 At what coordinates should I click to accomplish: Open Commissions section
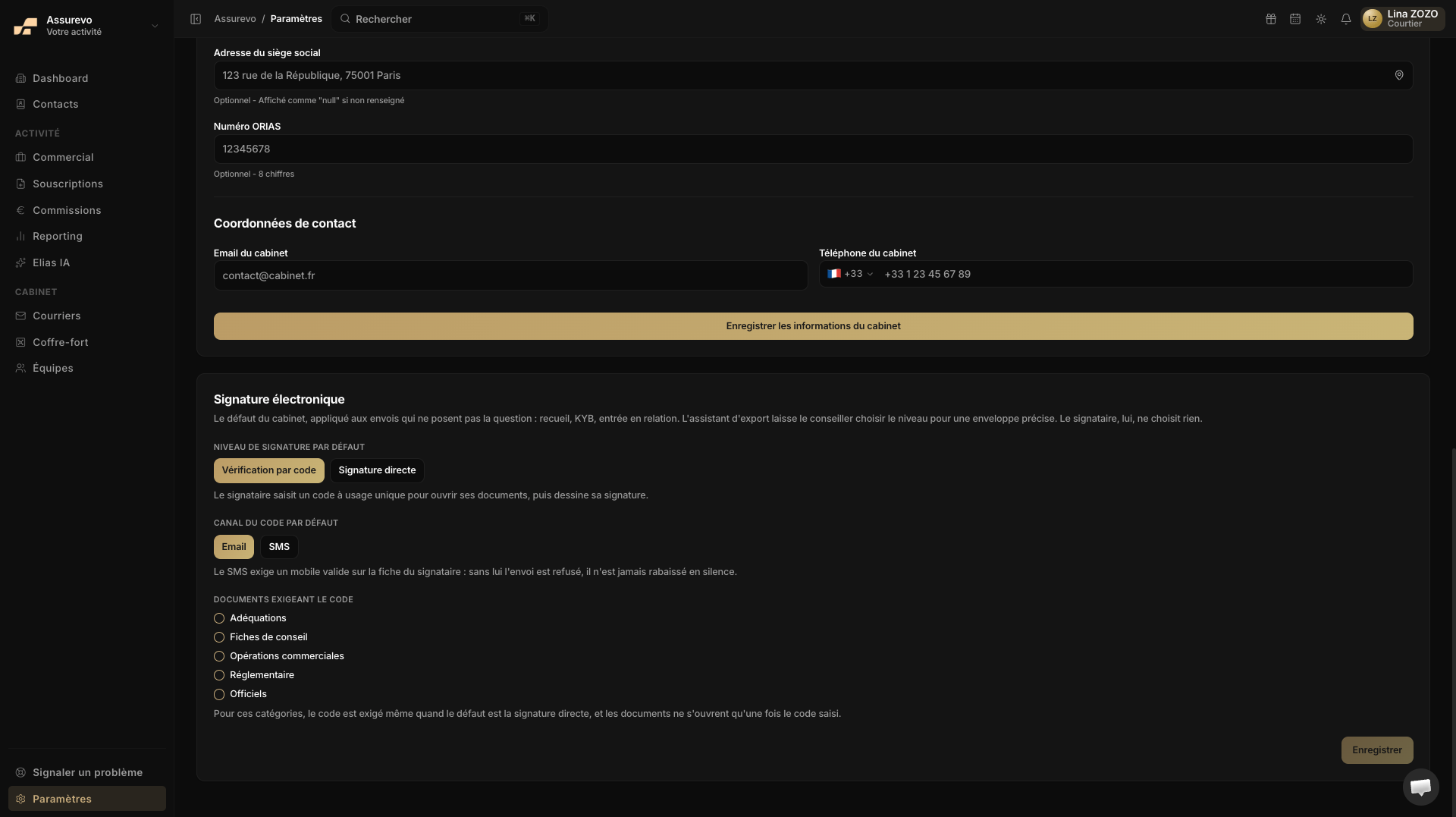[x=87, y=211]
